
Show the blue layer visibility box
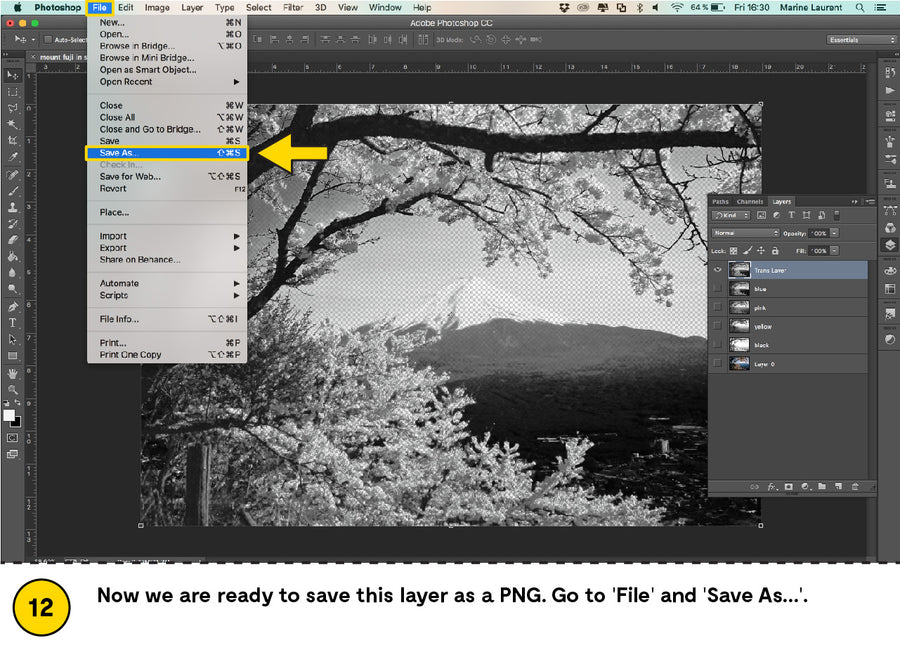[717, 289]
